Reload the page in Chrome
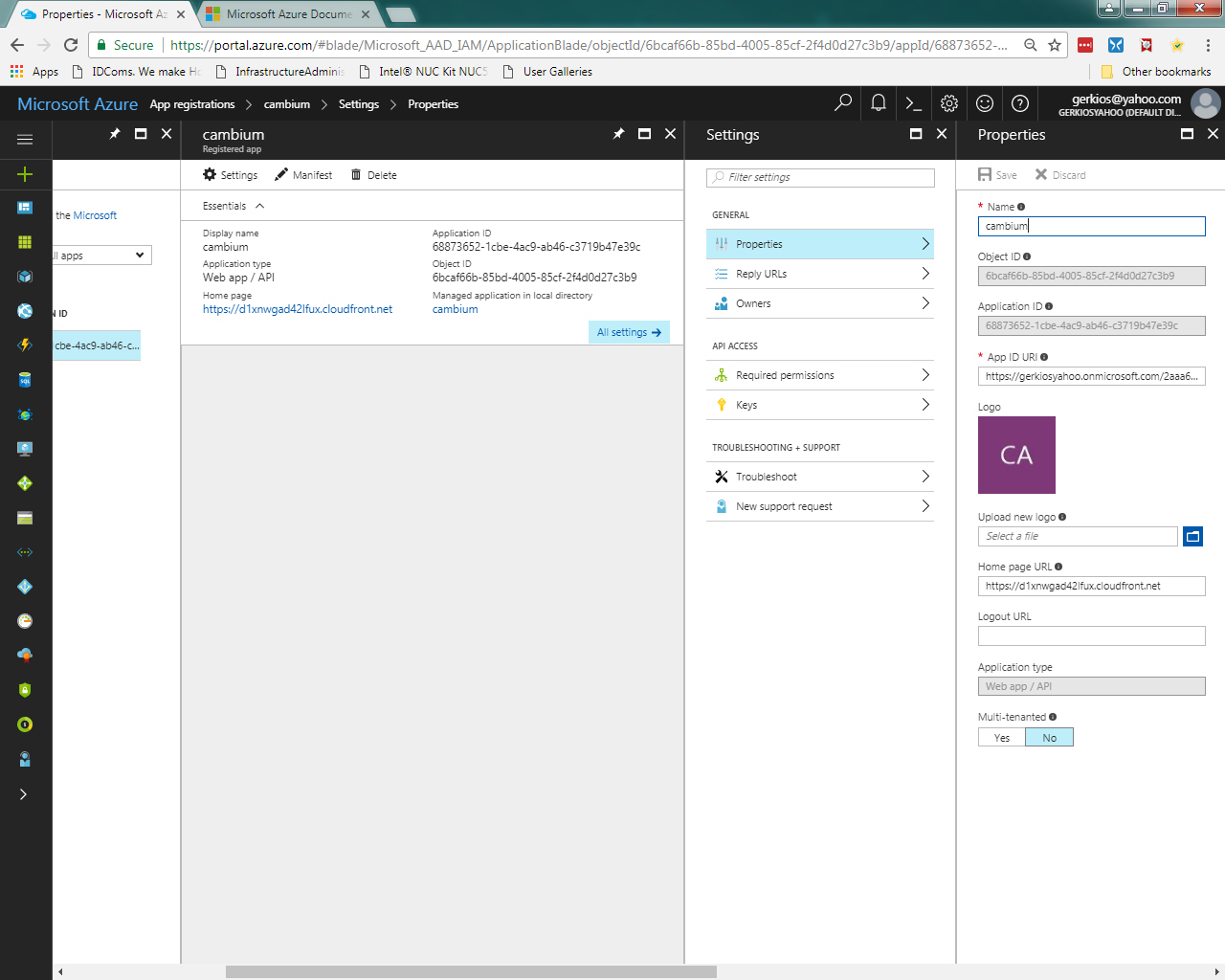The image size is (1225, 980). (x=71, y=45)
